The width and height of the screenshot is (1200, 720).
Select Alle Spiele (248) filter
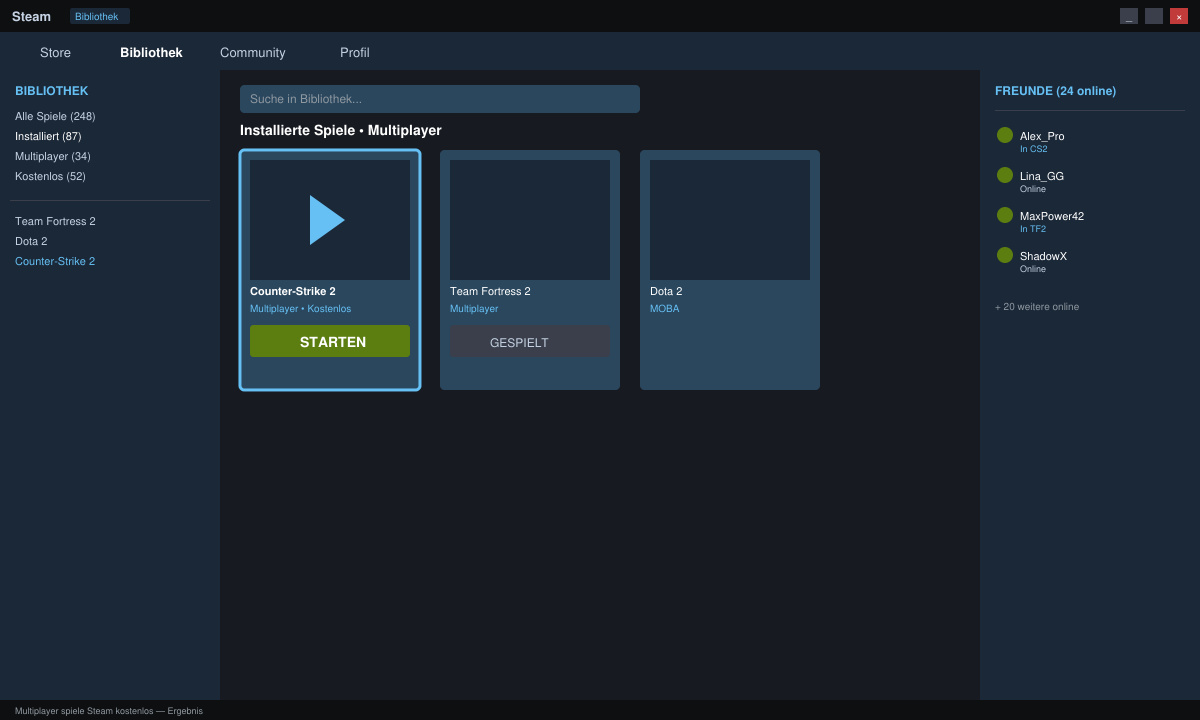click(x=55, y=116)
